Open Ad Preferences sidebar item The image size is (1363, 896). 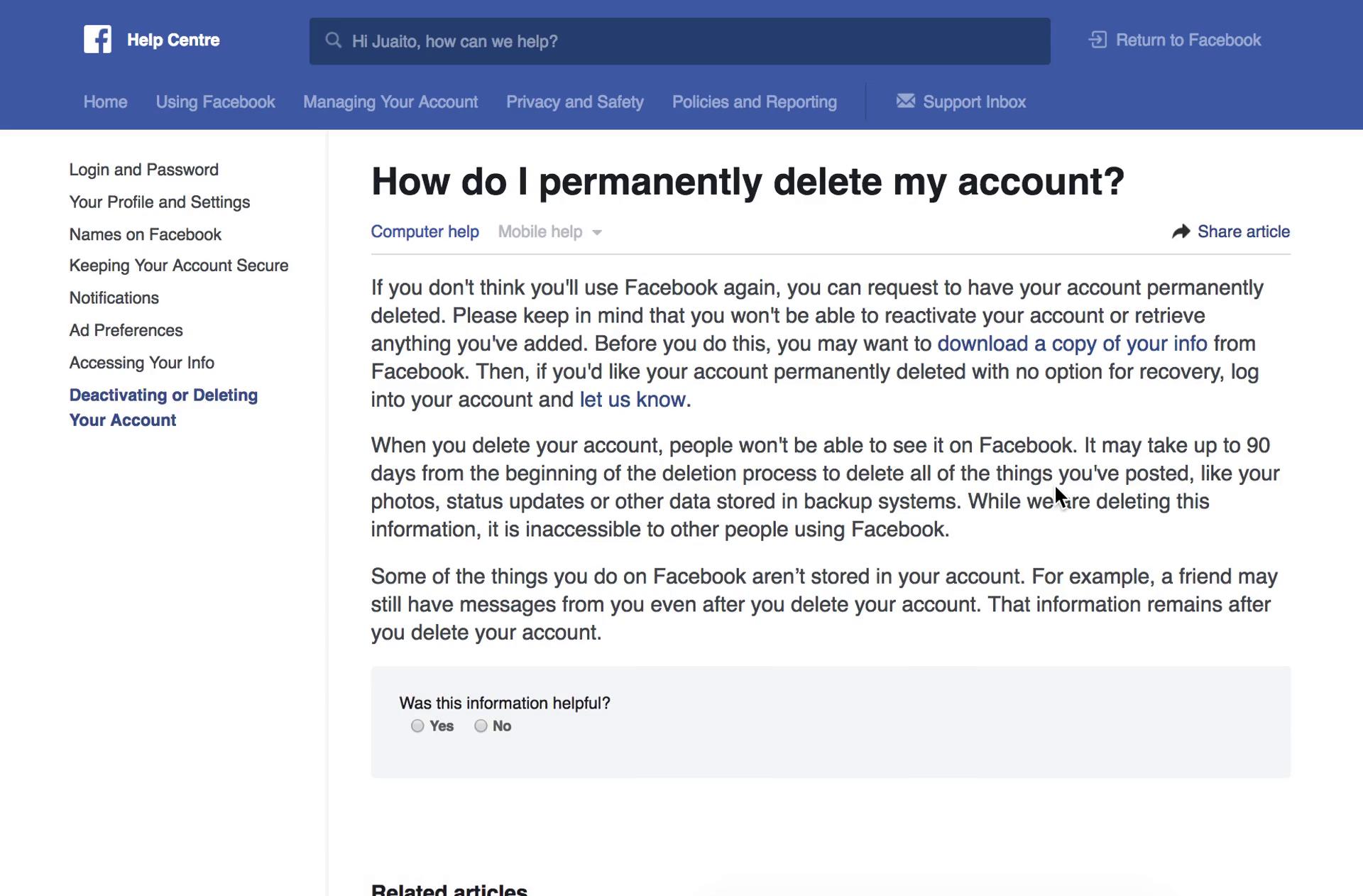tap(126, 330)
